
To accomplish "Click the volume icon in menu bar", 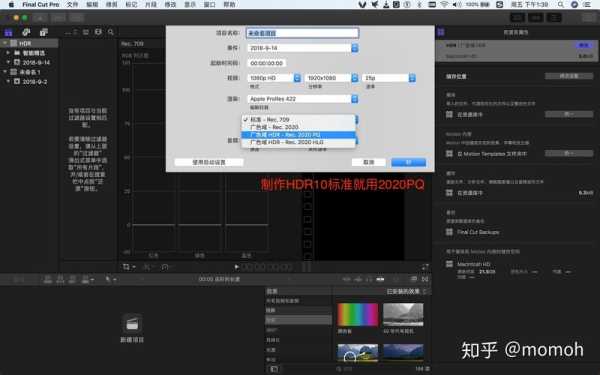I will click(457, 5).
